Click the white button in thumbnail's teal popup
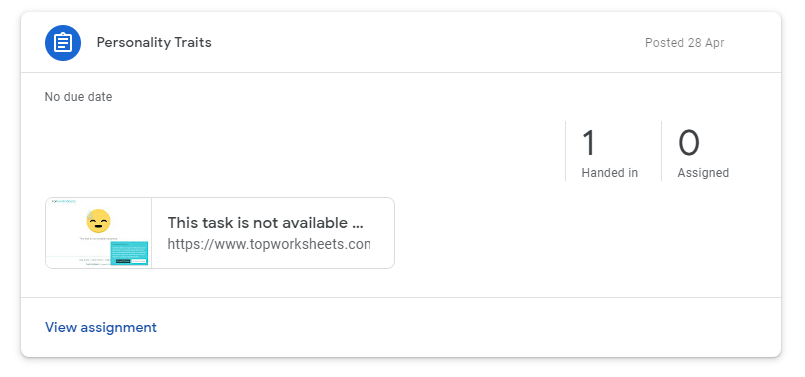805x377 pixels. point(139,261)
